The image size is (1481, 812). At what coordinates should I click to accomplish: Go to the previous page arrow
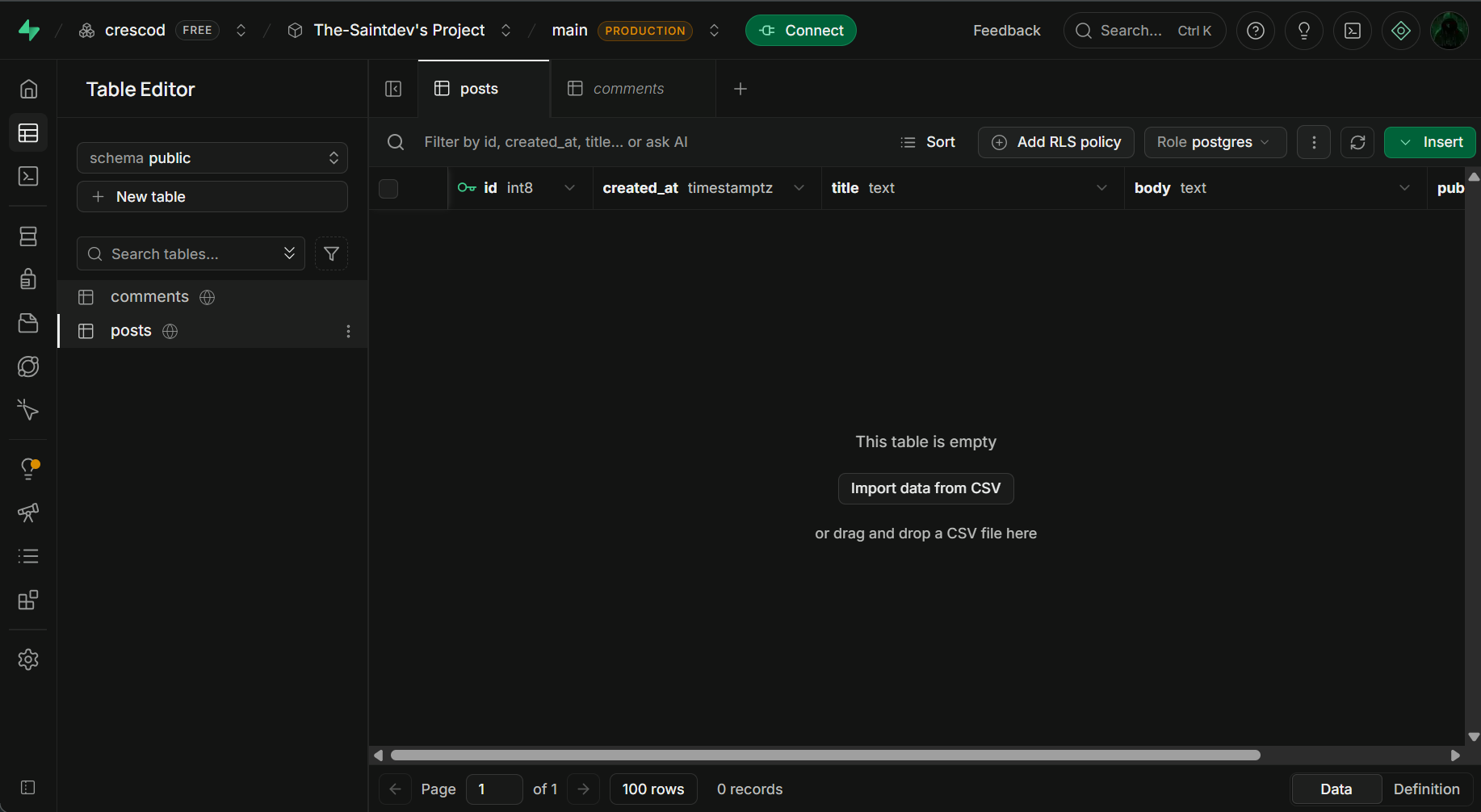pyautogui.click(x=395, y=789)
